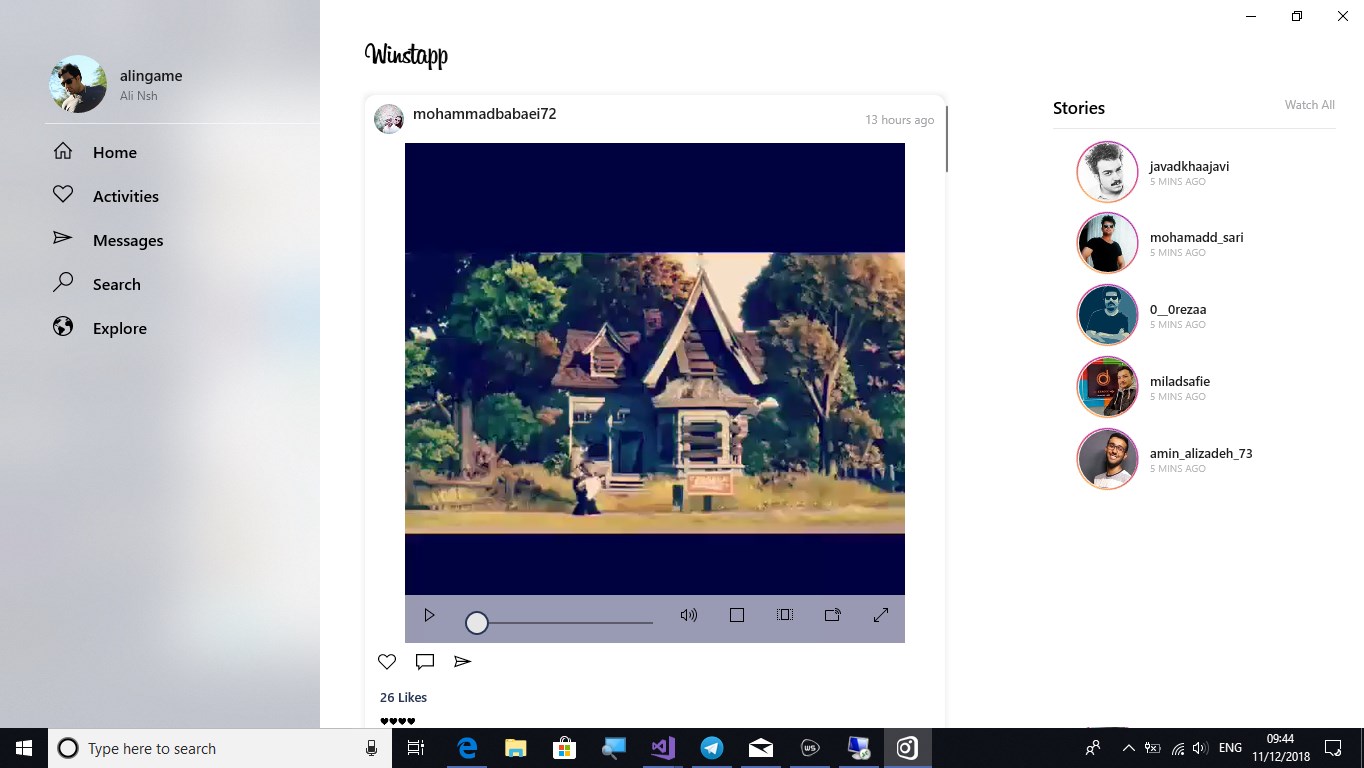Click '13 hours ago' timestamp
Screen dimensions: 1364x768
click(x=899, y=120)
